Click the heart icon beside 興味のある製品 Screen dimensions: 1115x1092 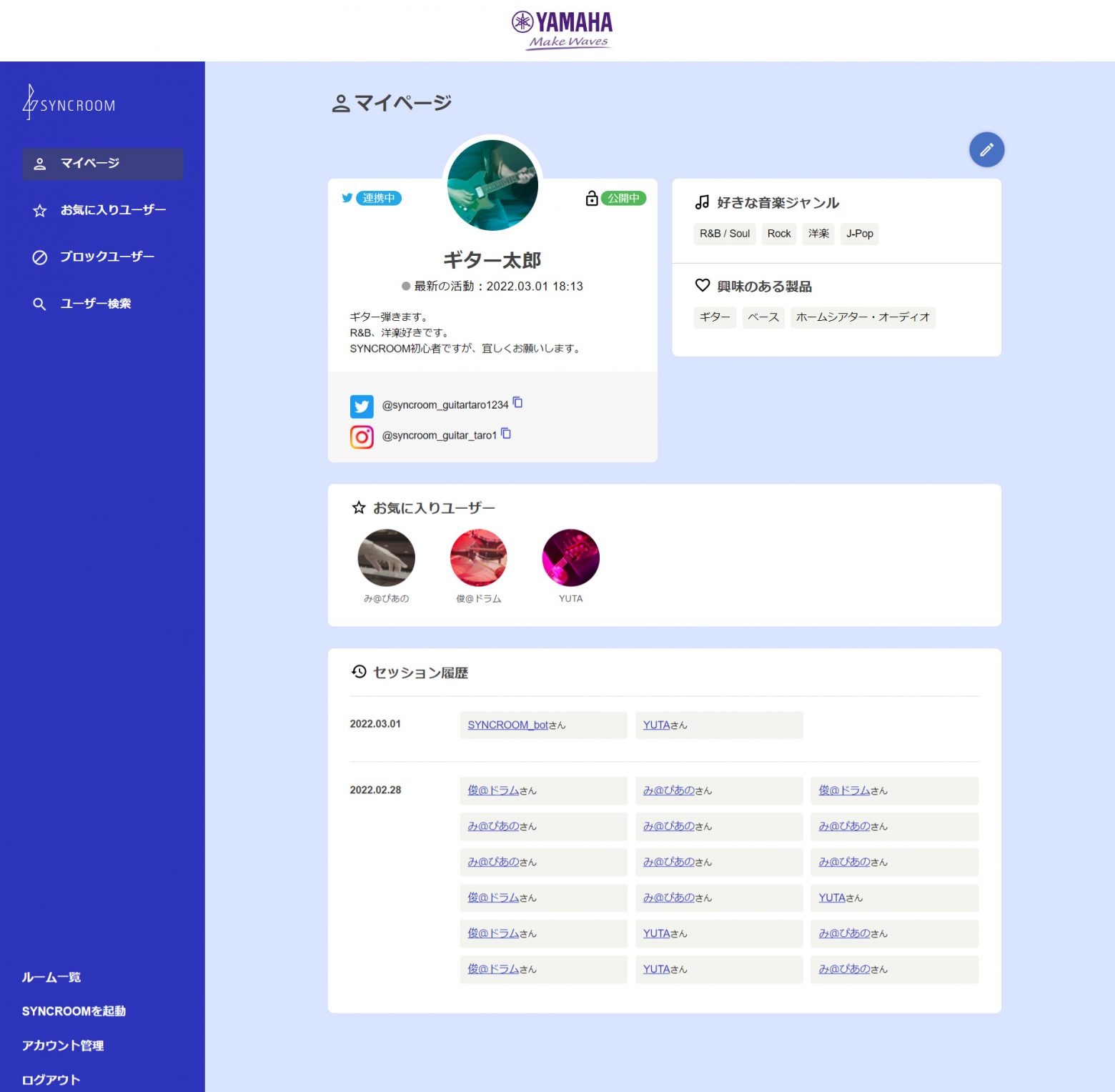[703, 285]
